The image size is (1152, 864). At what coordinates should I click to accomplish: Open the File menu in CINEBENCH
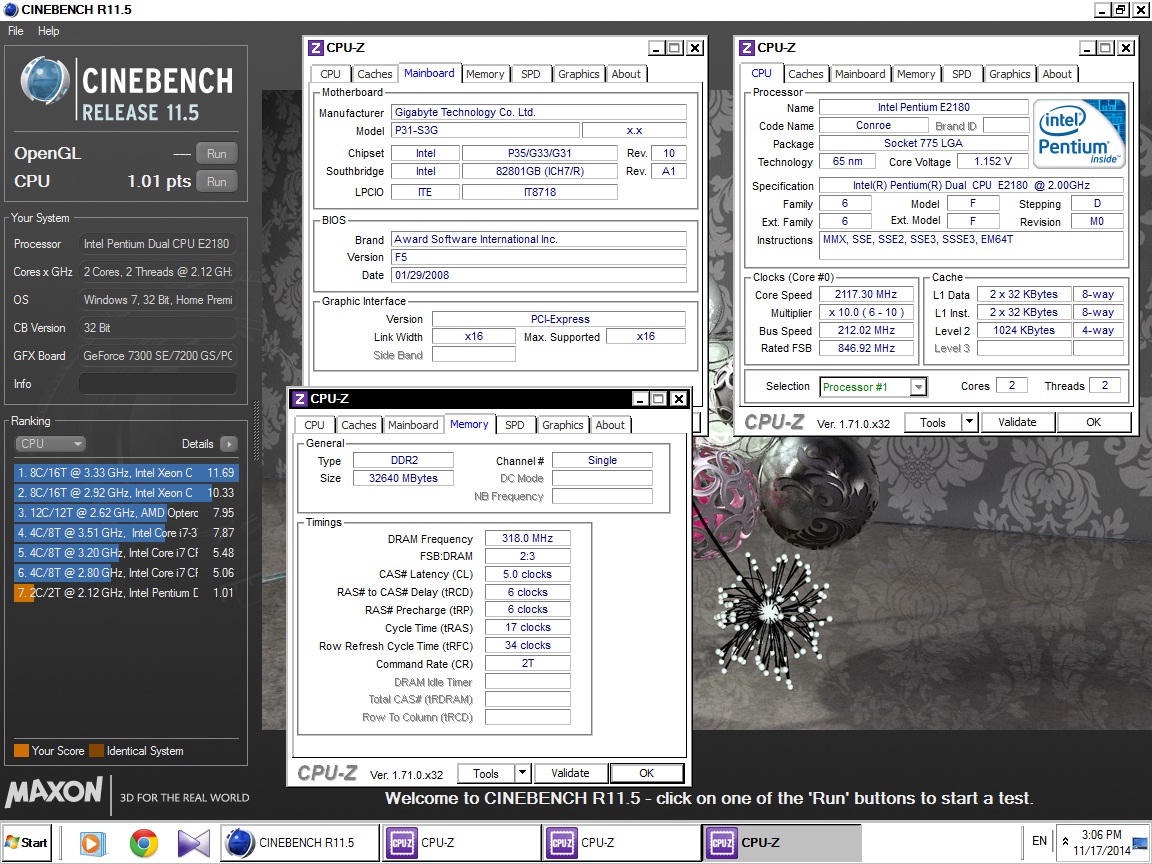pyautogui.click(x=15, y=31)
